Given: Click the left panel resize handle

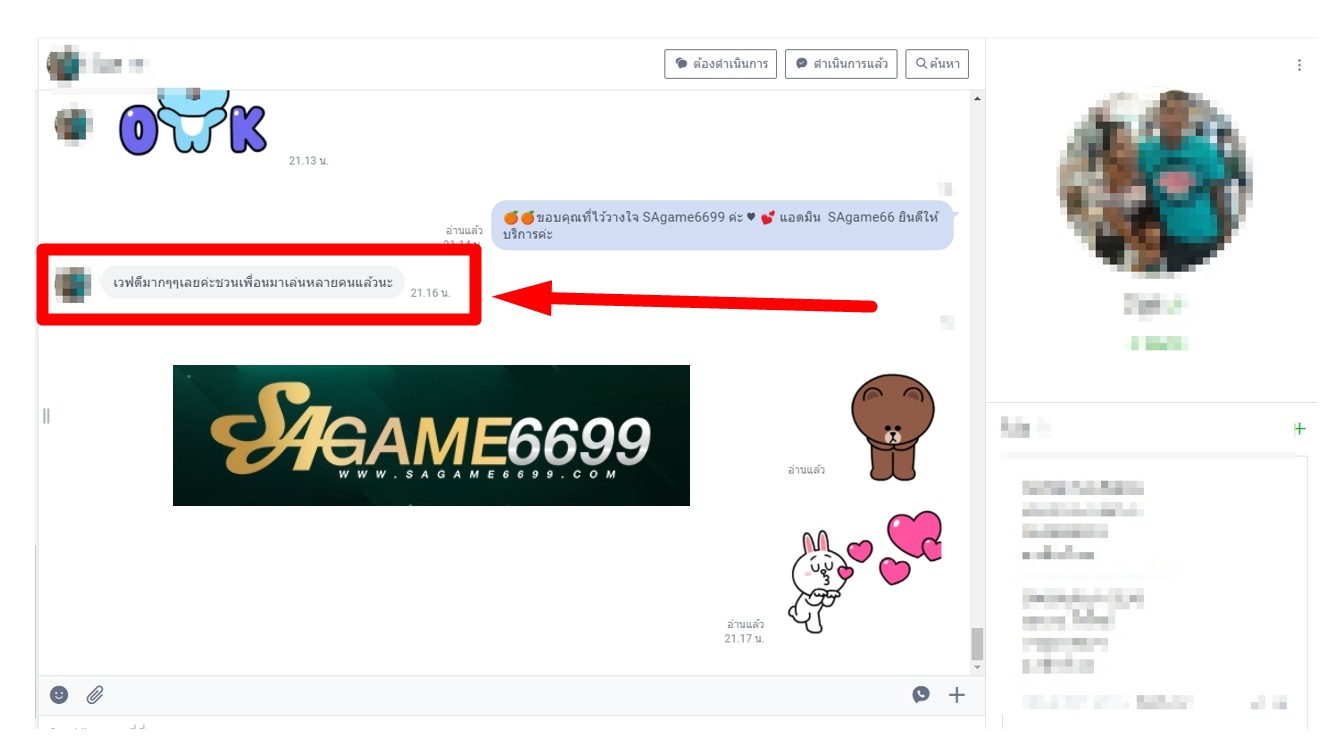Looking at the screenshot, I should (x=46, y=415).
